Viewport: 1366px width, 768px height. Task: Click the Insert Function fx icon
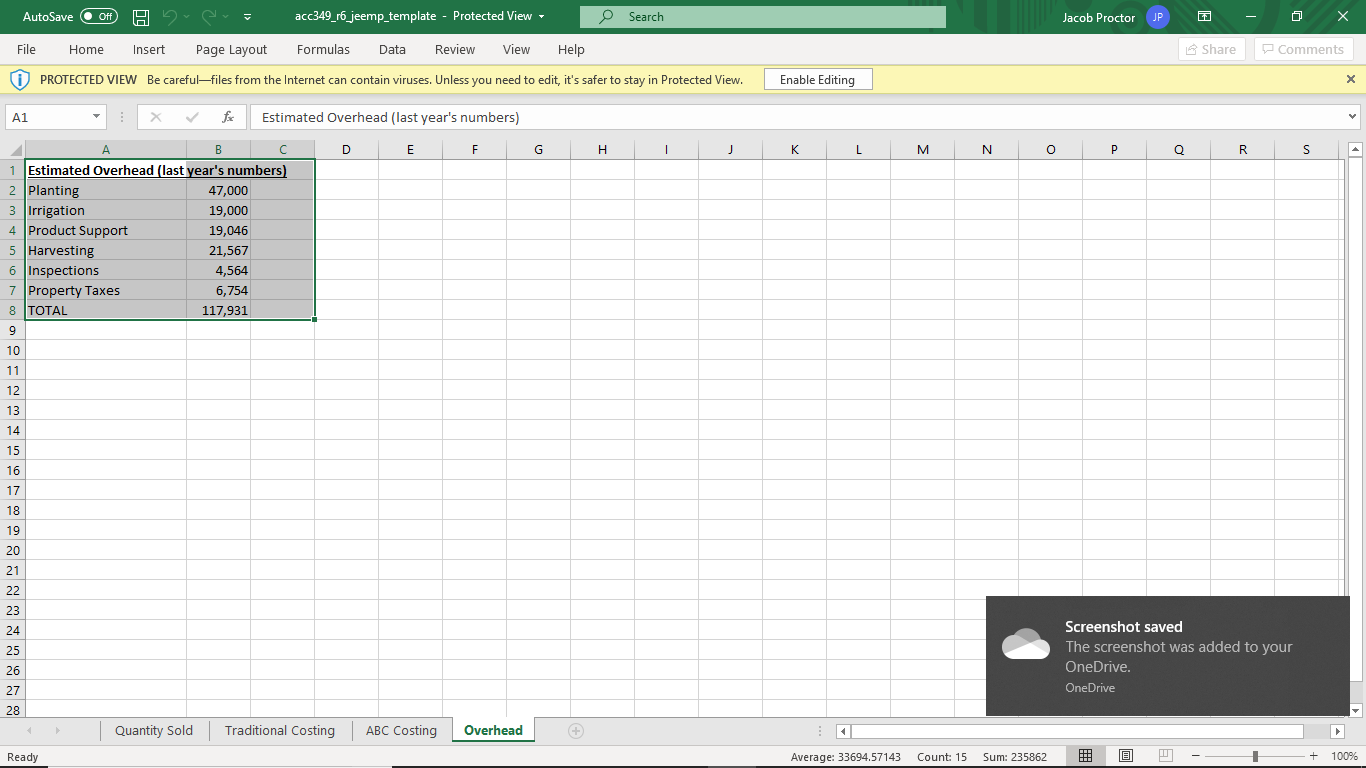pyautogui.click(x=228, y=117)
